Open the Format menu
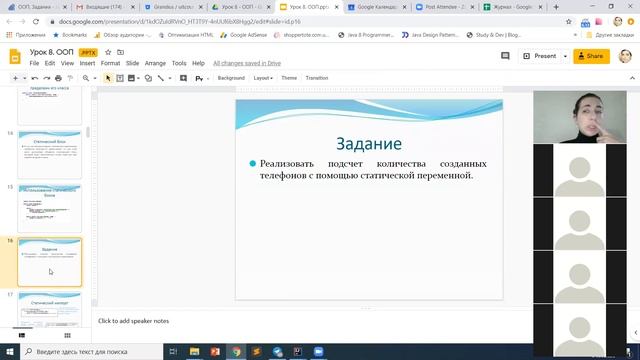The image size is (640, 360). click(x=111, y=63)
